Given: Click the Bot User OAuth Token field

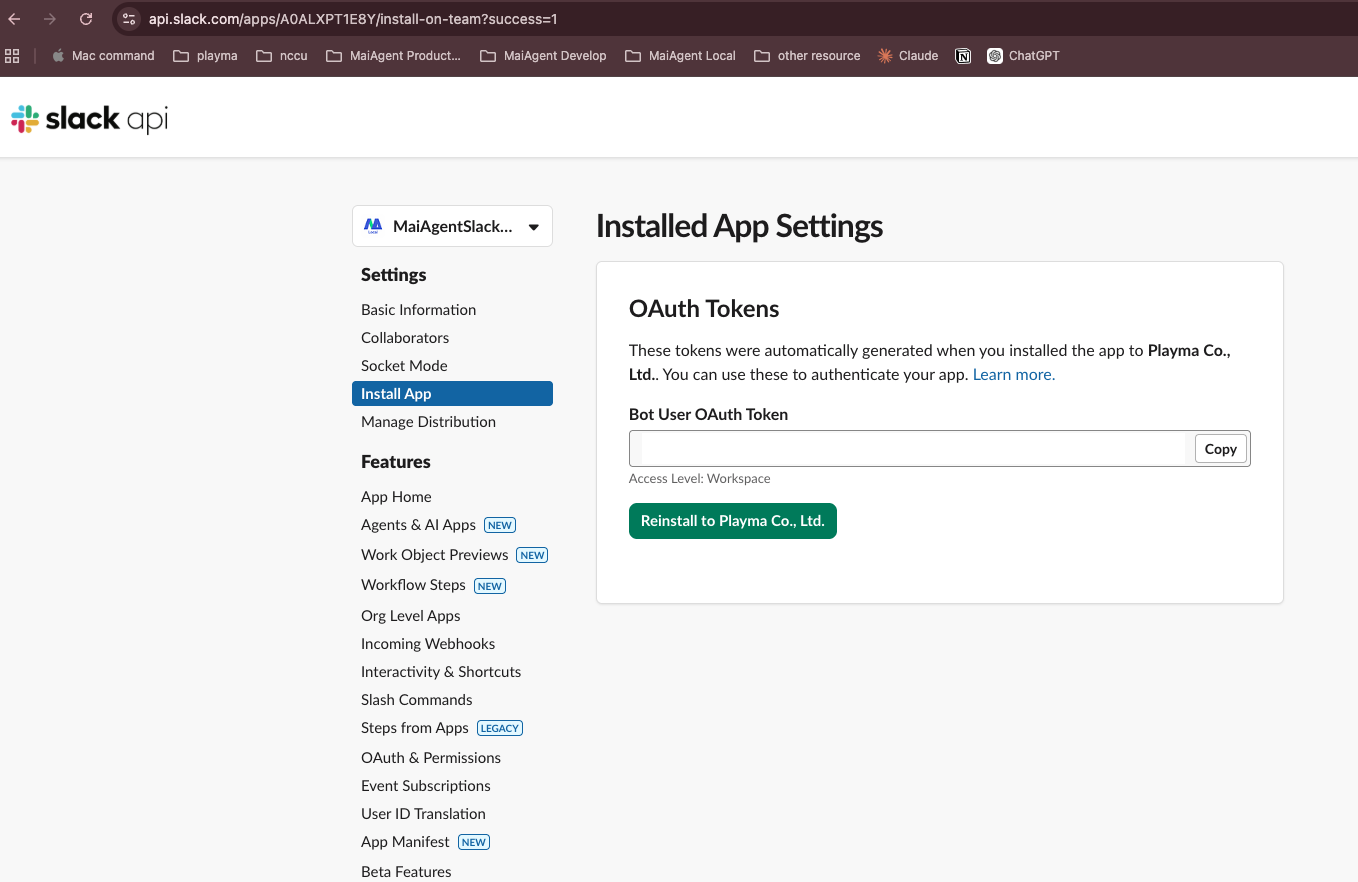Looking at the screenshot, I should (910, 449).
